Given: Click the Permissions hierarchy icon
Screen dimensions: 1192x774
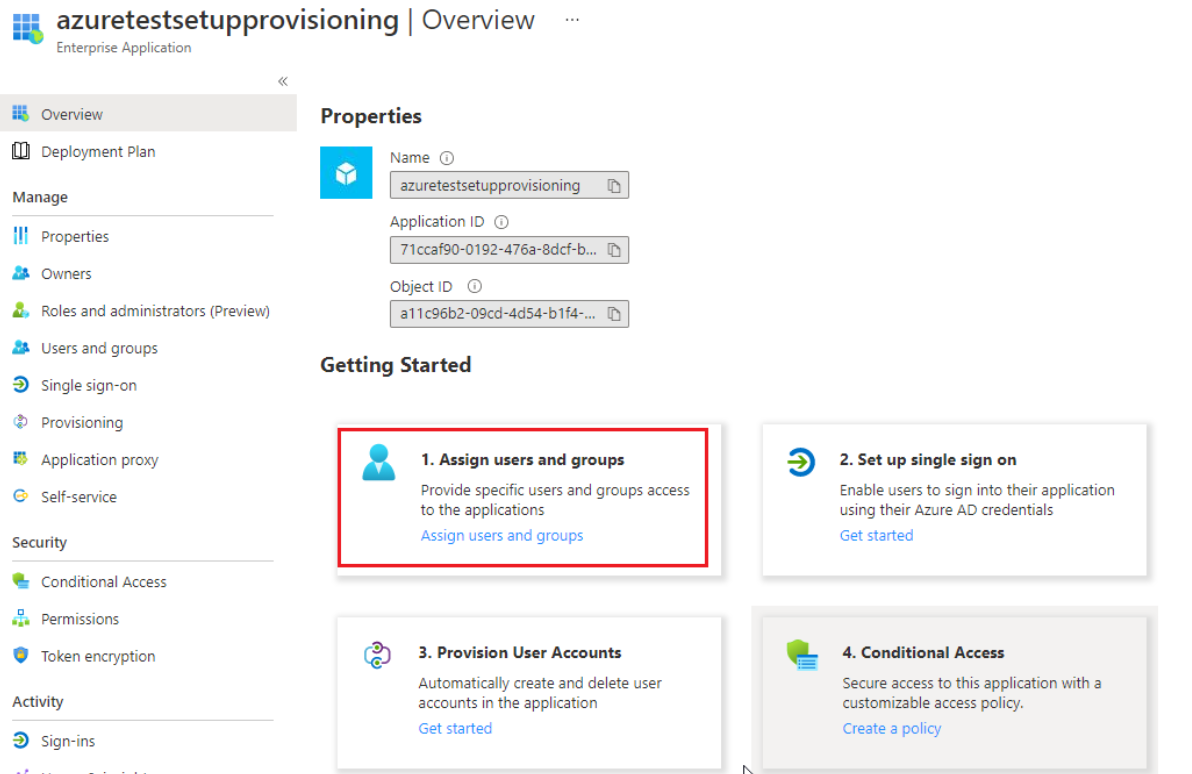Looking at the screenshot, I should pos(21,619).
